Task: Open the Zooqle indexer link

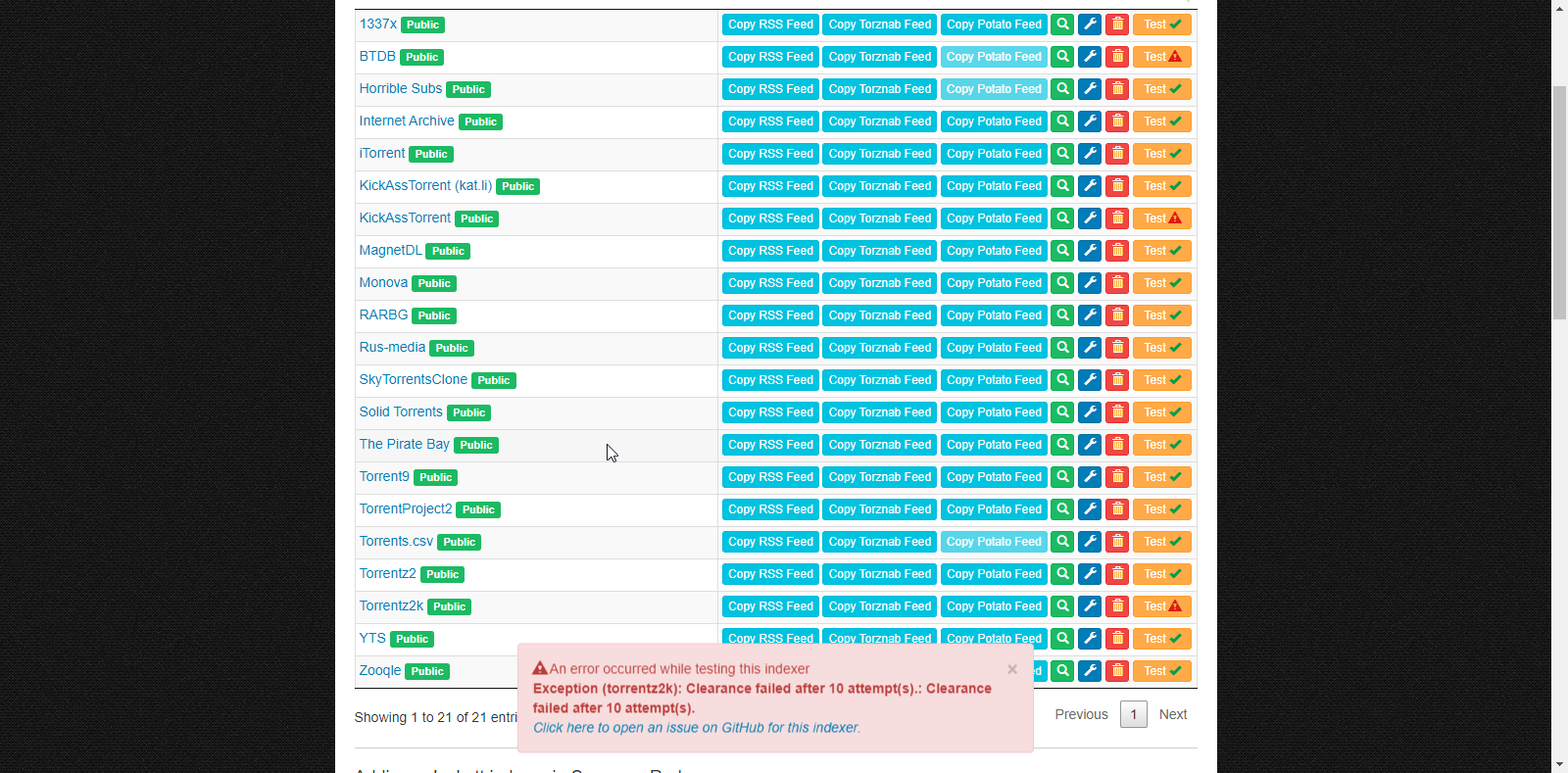Action: [380, 670]
